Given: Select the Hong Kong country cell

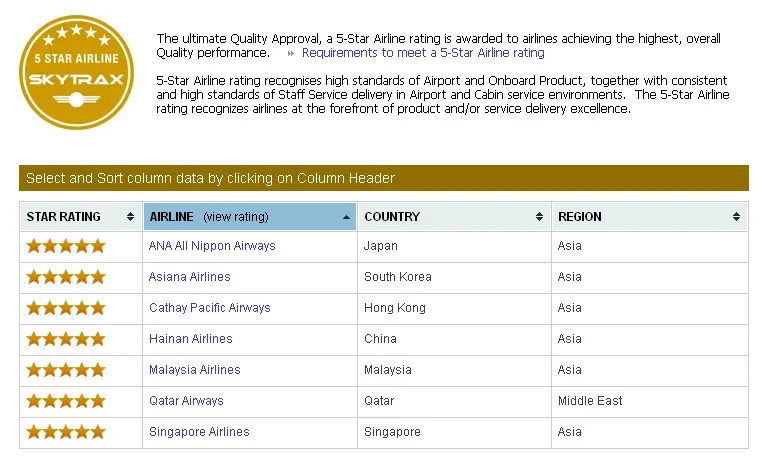Looking at the screenshot, I should pos(454,308).
